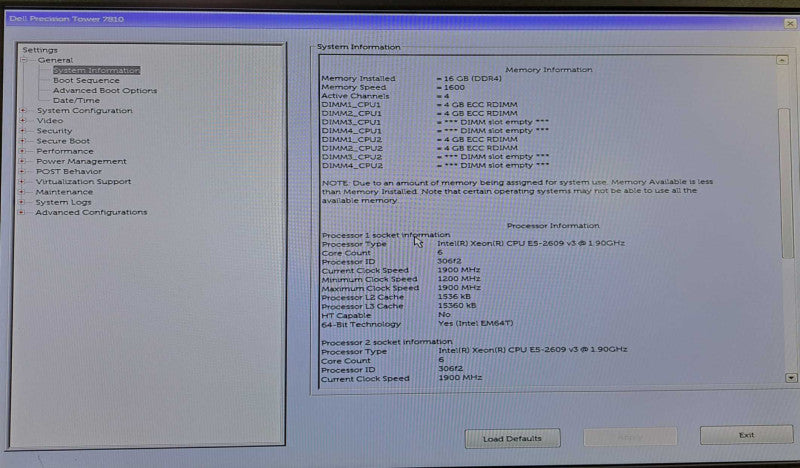800x468 pixels.
Task: Select the General category label
Action: 55,60
